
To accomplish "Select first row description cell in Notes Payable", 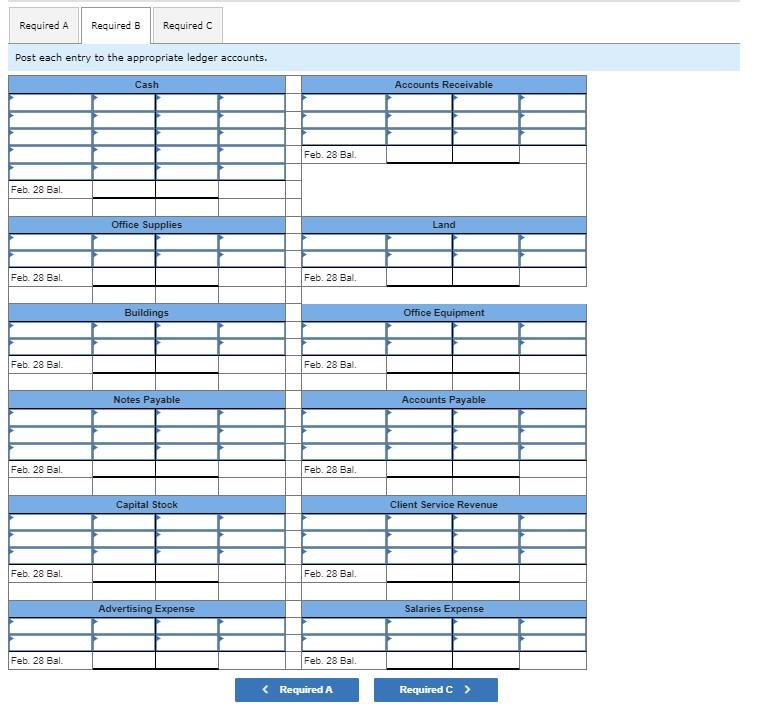I will tap(51, 417).
